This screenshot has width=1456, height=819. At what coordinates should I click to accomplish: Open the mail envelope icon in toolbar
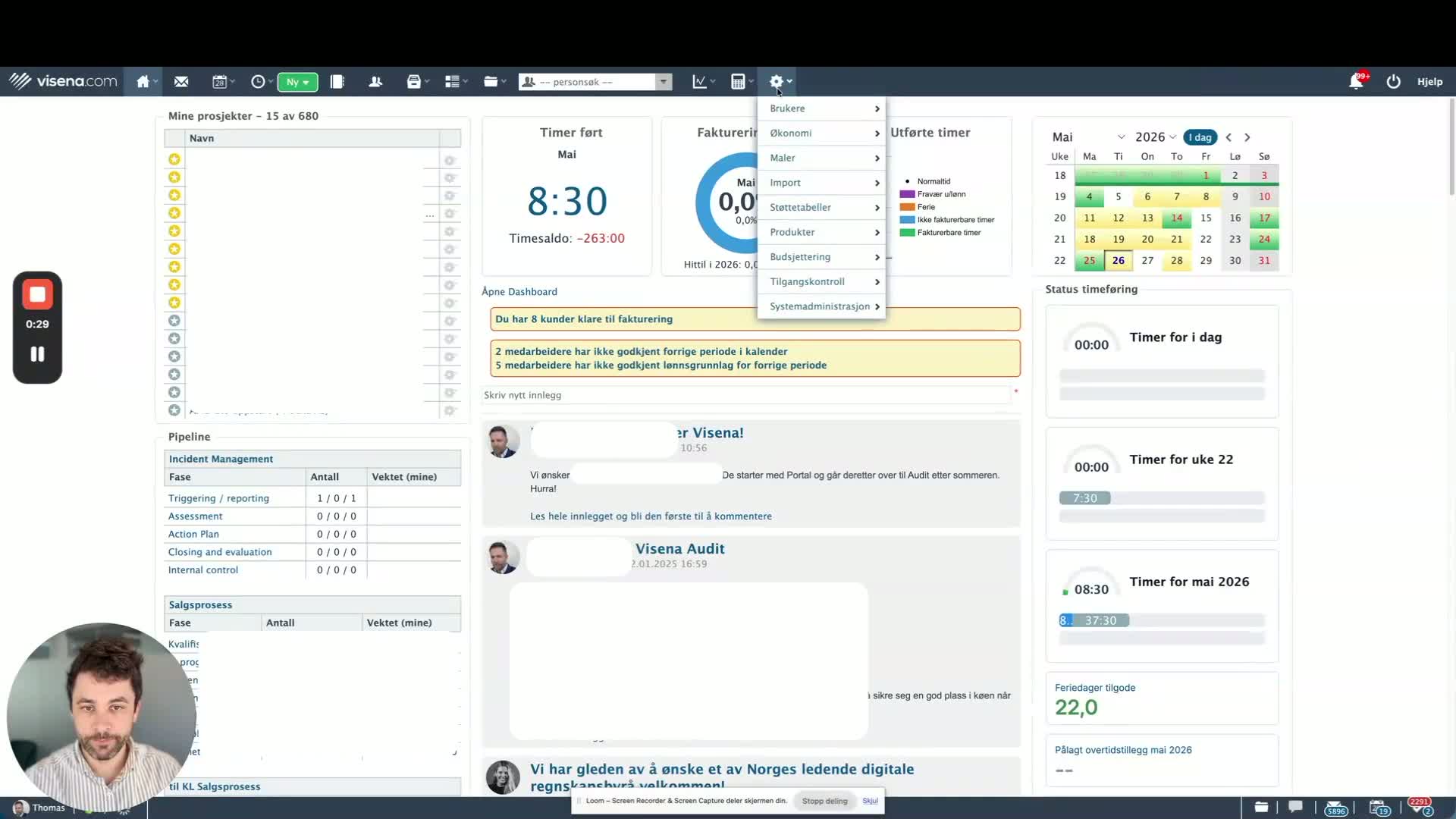click(x=181, y=82)
